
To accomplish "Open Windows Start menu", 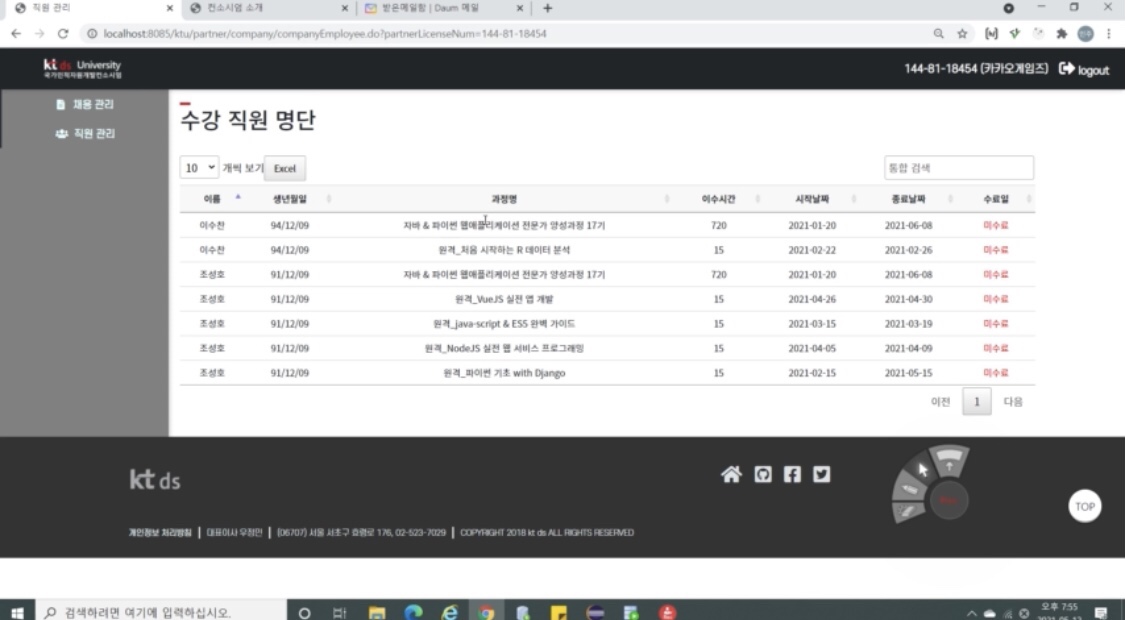I will [x=17, y=612].
